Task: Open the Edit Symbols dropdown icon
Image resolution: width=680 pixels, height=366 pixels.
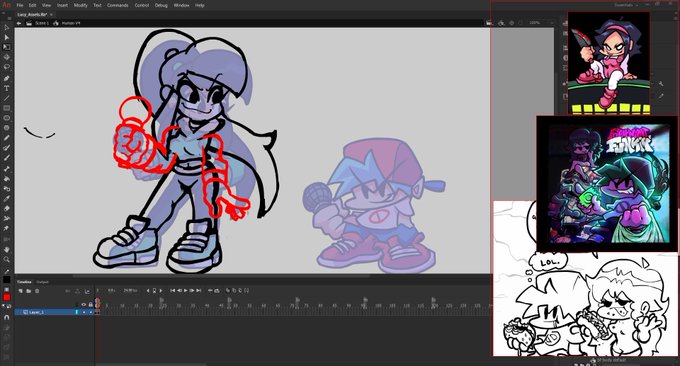Action: [x=501, y=23]
